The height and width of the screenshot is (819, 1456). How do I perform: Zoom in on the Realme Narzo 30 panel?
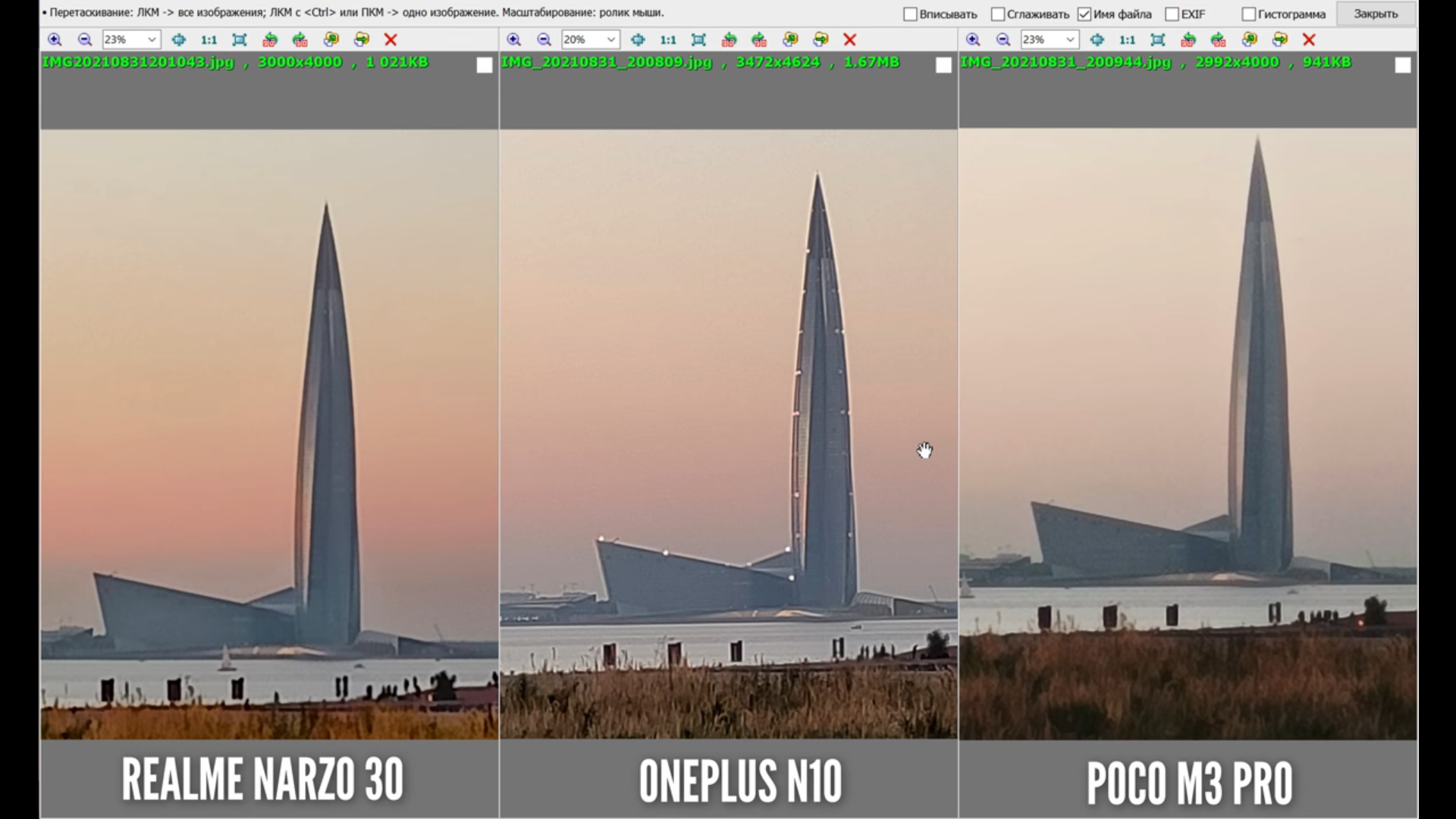coord(55,39)
